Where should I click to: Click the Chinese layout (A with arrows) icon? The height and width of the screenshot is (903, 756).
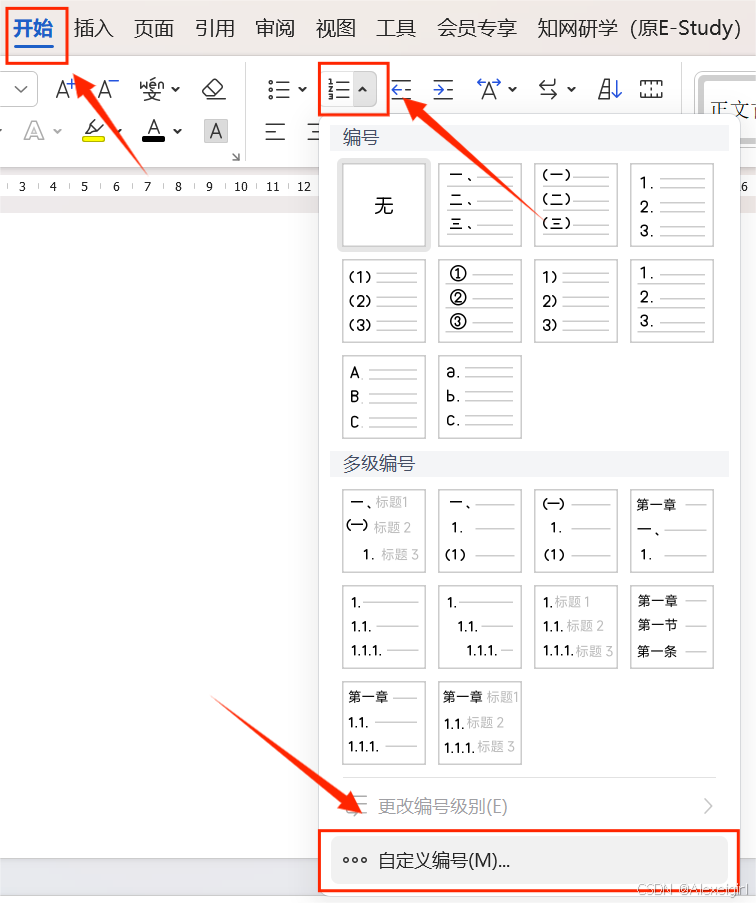point(489,89)
